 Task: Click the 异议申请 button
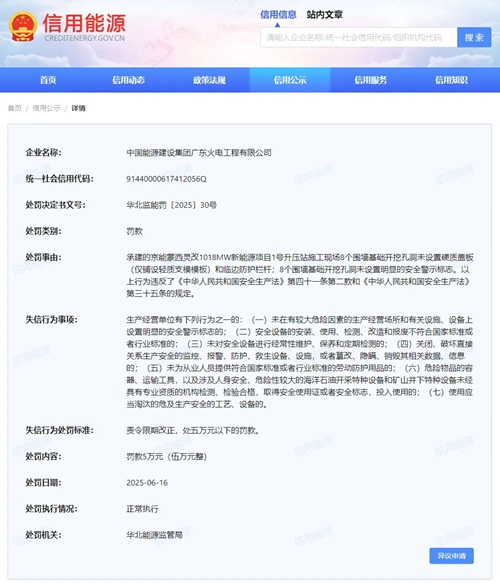[451, 556]
